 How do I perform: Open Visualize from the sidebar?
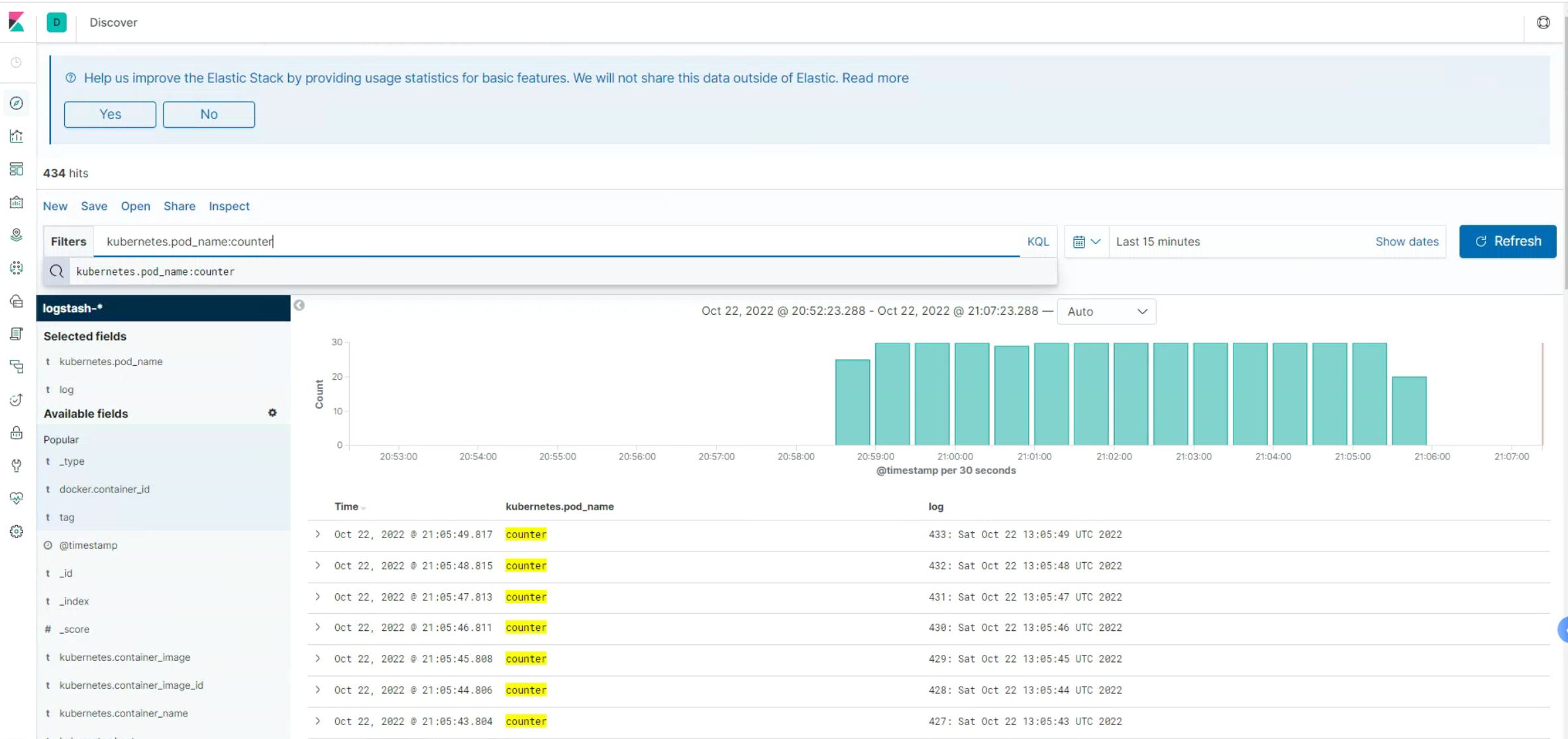click(x=17, y=136)
